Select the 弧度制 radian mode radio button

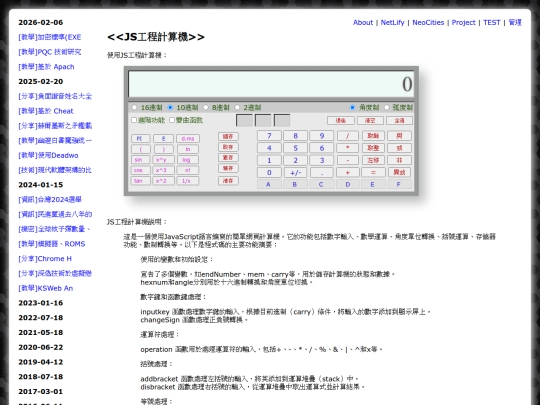[x=386, y=107]
